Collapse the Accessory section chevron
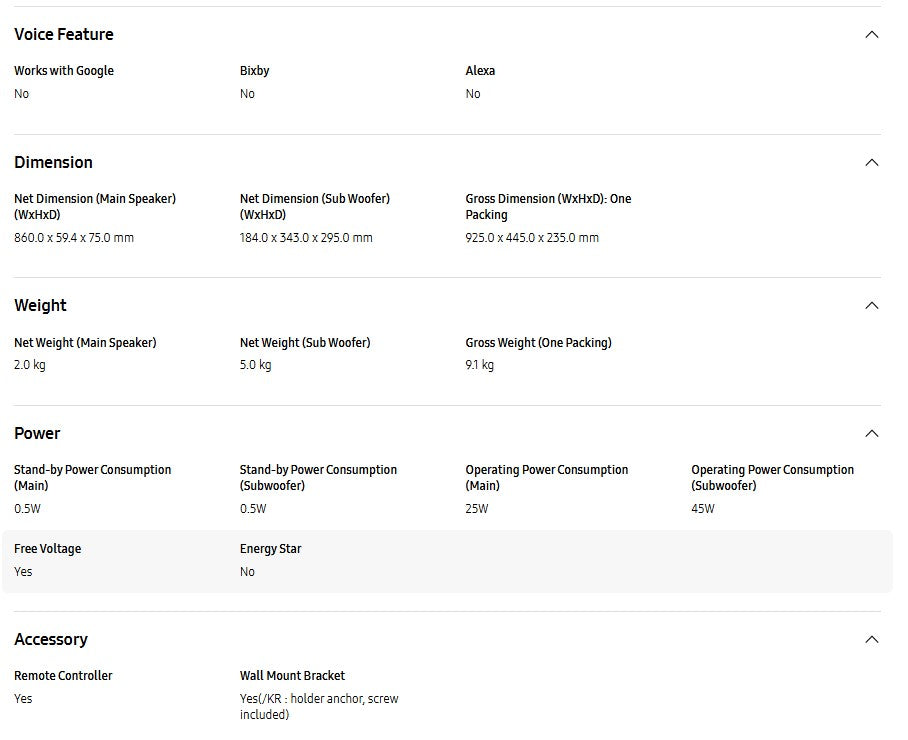 [871, 640]
